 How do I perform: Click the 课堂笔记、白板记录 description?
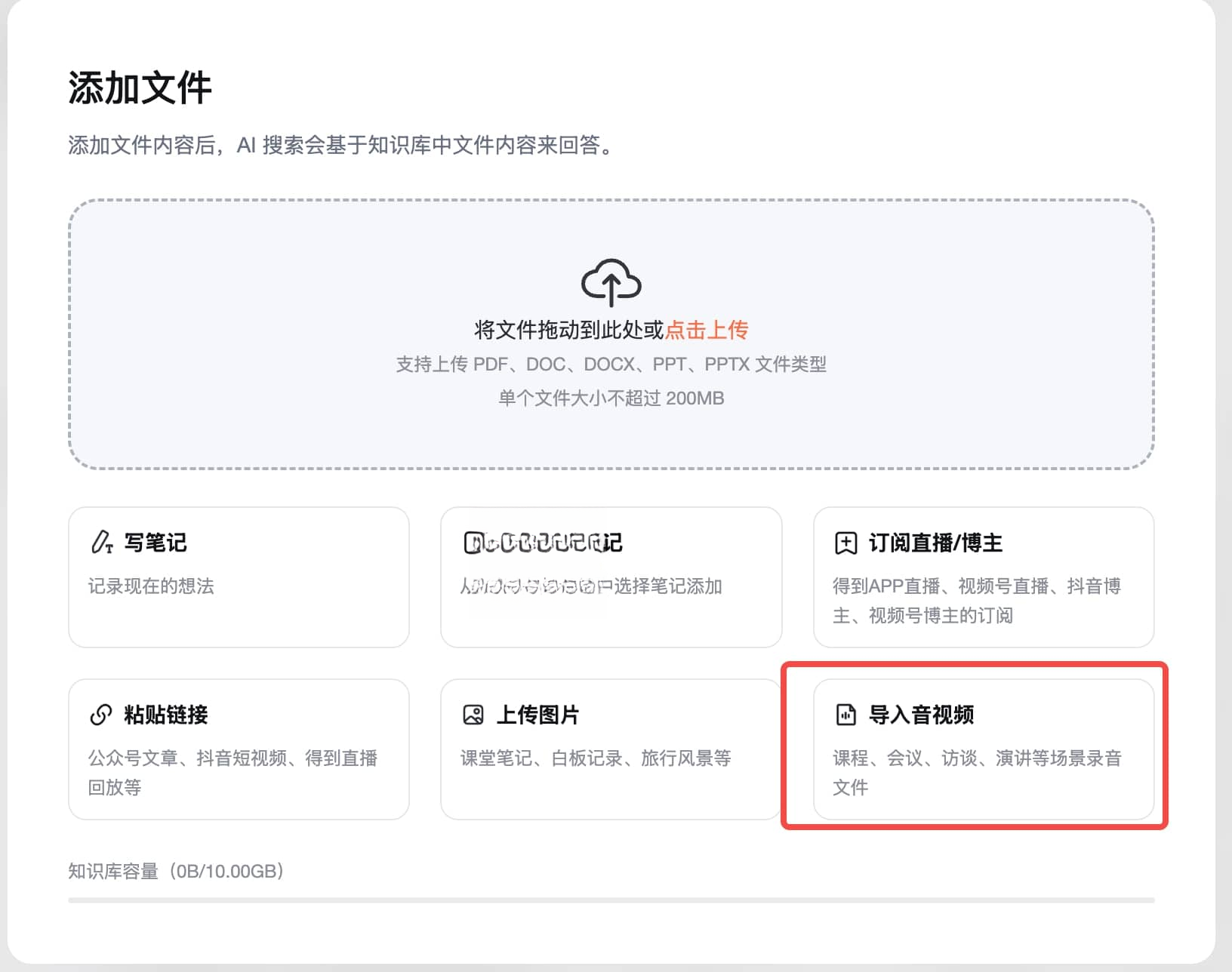tap(596, 758)
